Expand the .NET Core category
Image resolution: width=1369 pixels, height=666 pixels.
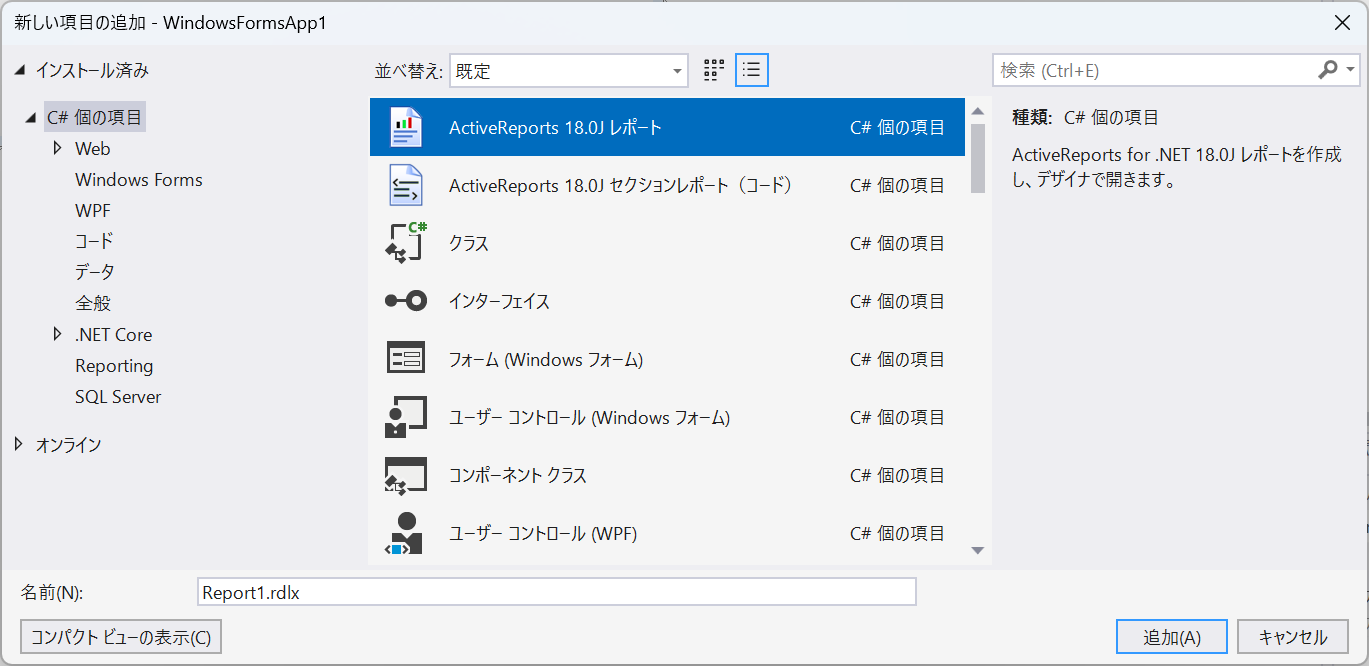(x=58, y=334)
